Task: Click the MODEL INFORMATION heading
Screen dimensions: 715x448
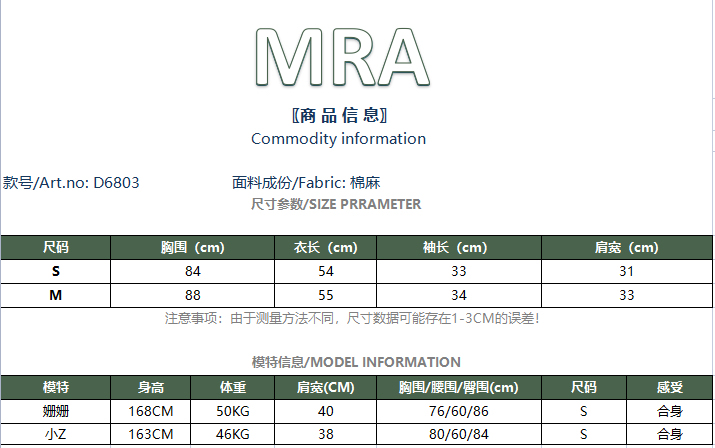Action: coord(356,362)
